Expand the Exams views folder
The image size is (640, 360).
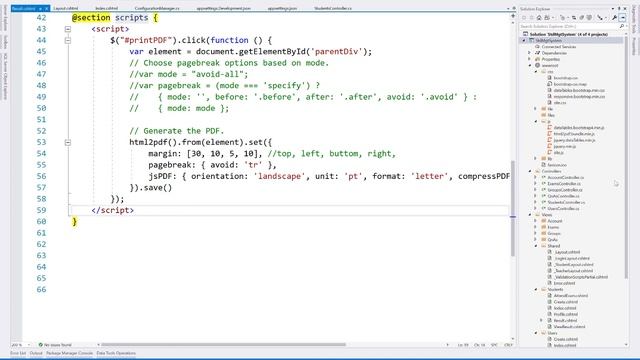[536, 227]
